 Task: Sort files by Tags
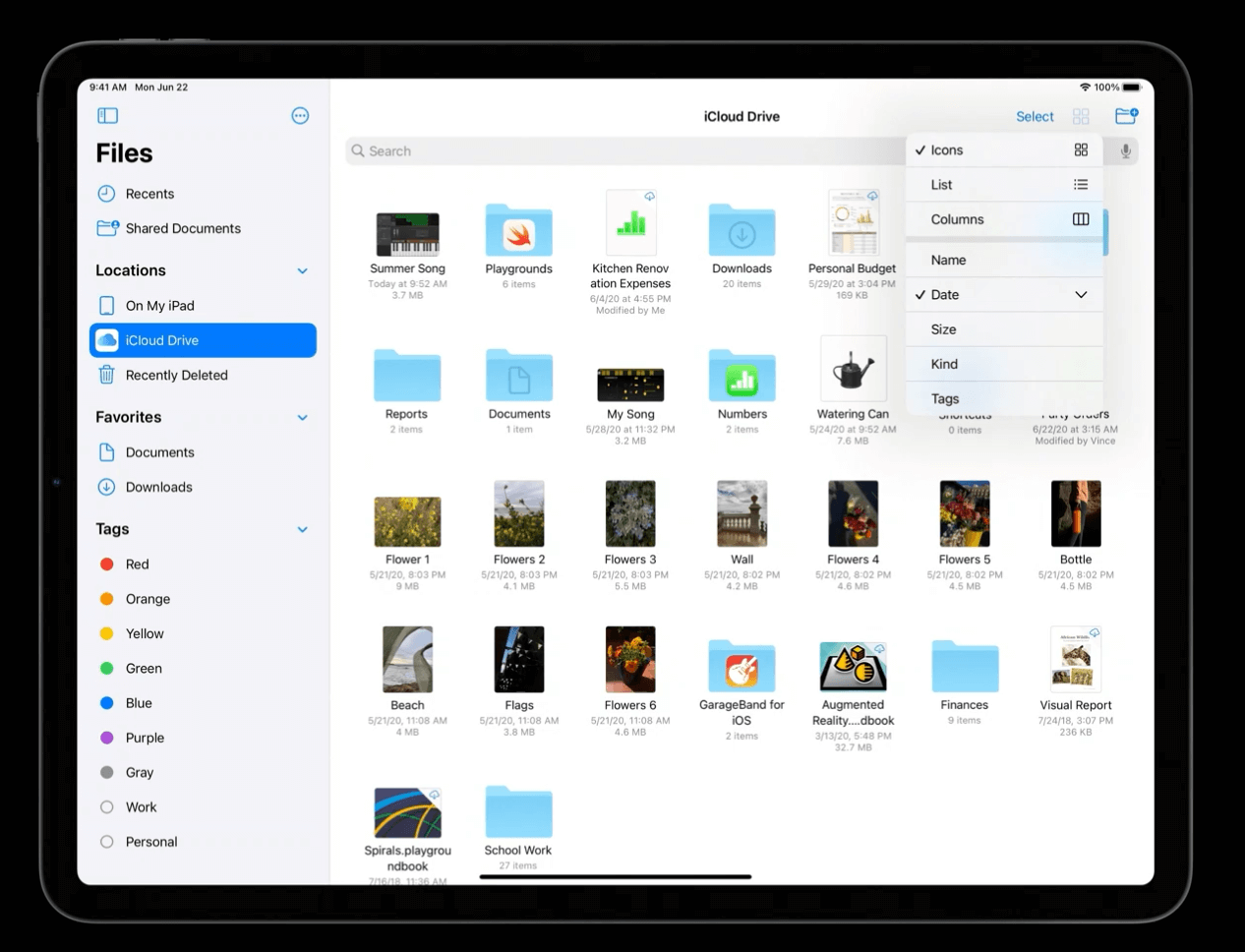tap(1004, 398)
